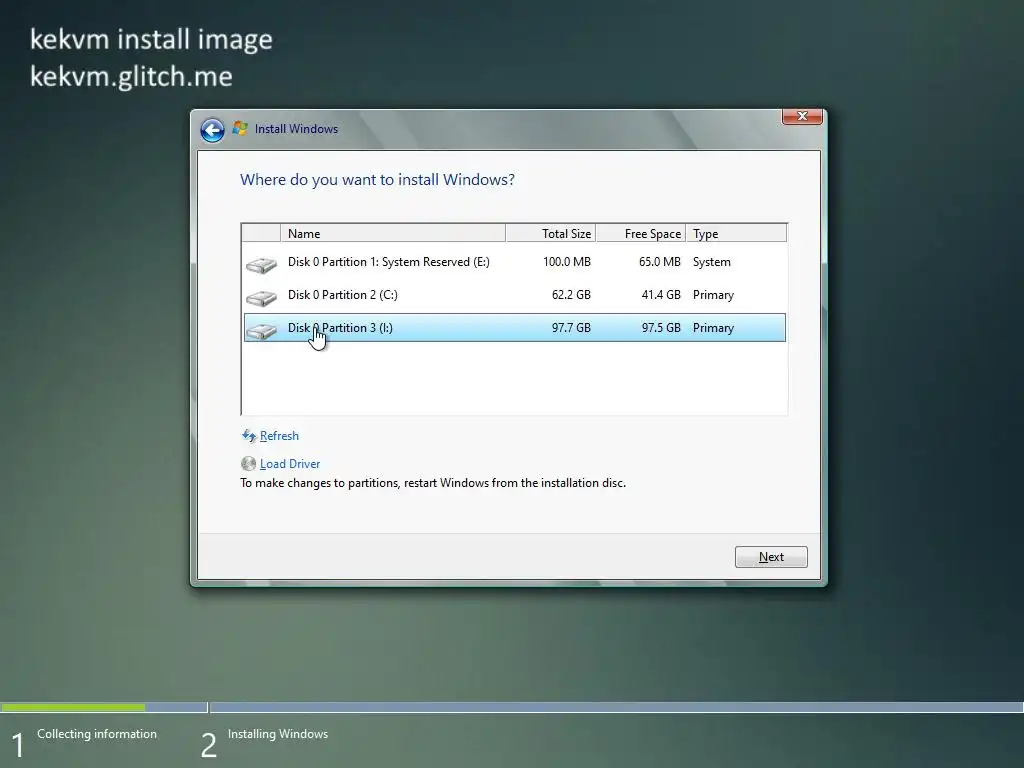The height and width of the screenshot is (768, 1024).
Task: Click the green setup progress bar
Action: tap(72, 707)
